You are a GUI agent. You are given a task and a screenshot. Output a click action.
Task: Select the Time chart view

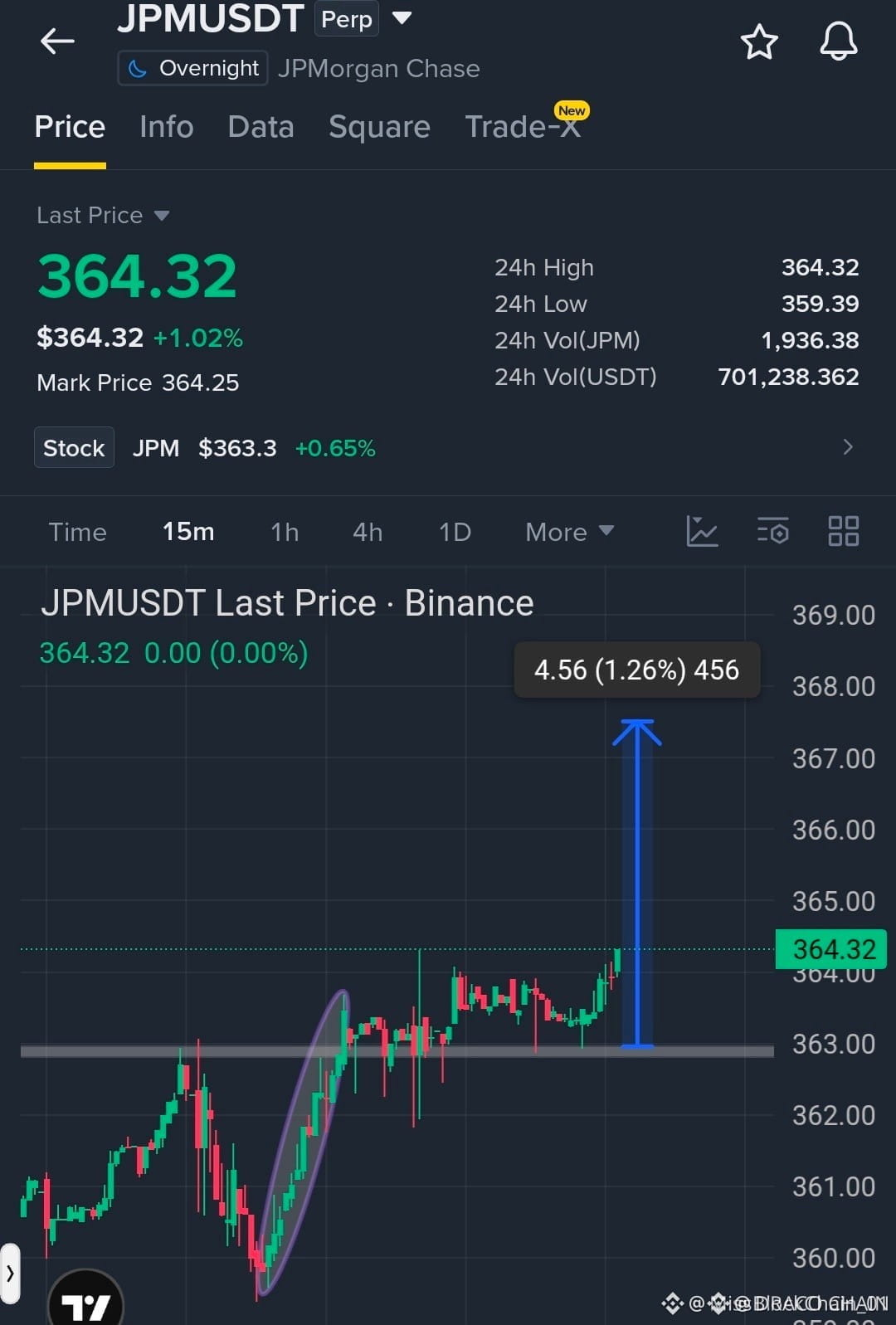tap(77, 532)
